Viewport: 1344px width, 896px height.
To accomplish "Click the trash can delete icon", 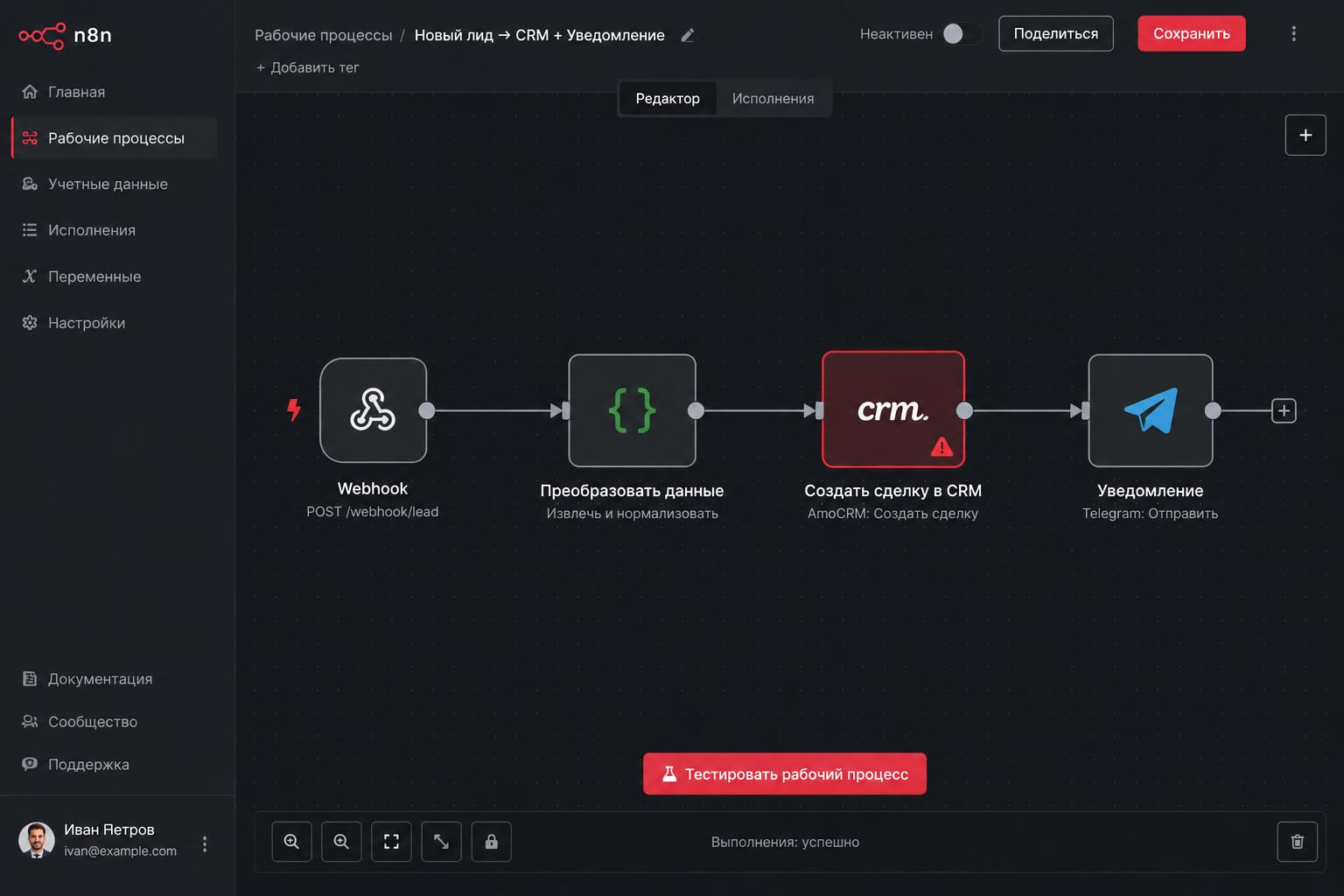I will tap(1298, 842).
